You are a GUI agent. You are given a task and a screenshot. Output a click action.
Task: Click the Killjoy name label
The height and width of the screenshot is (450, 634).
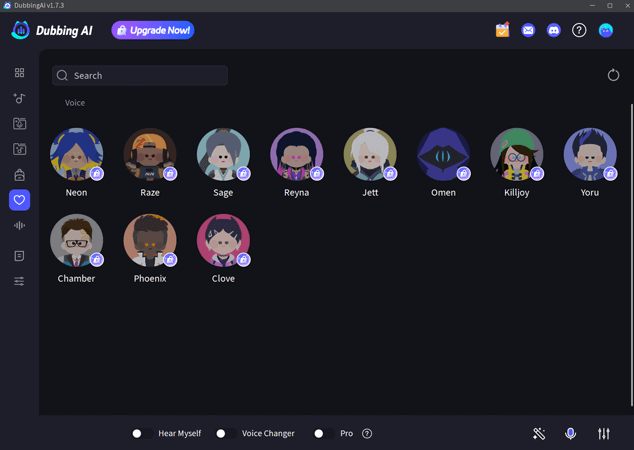coord(517,193)
